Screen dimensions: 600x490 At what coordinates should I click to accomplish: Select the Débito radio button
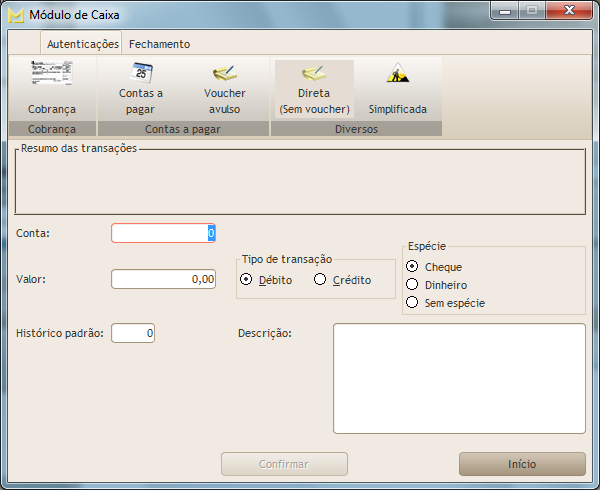247,280
